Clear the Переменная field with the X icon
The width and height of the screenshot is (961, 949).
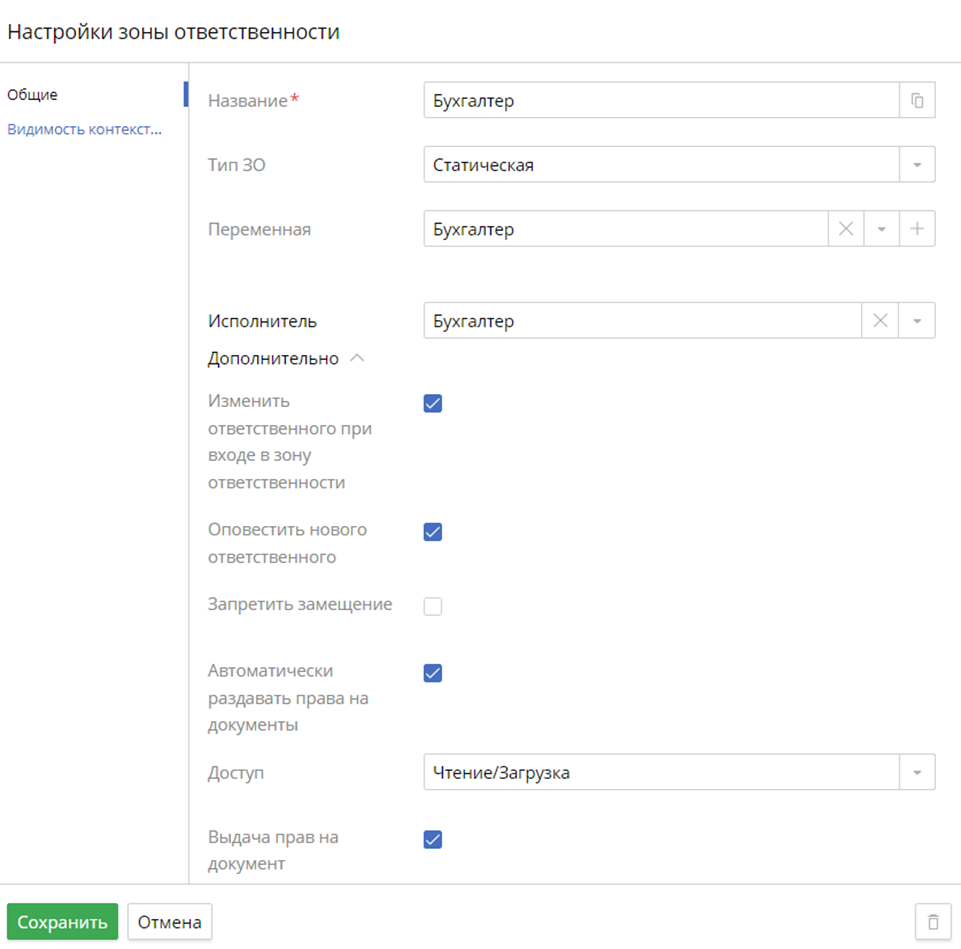pos(846,229)
